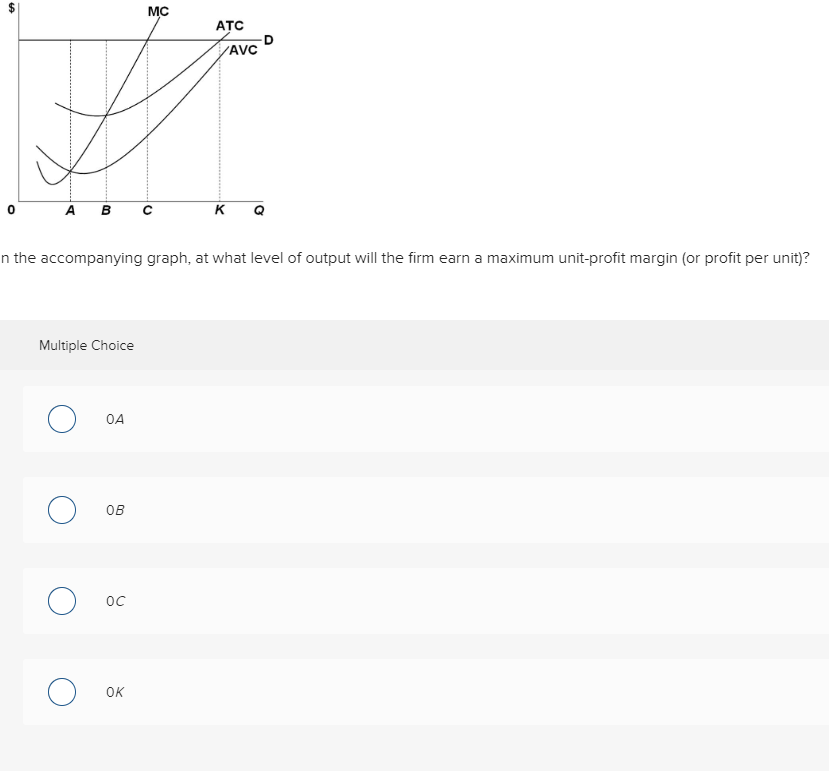Select the 0K answer text label
This screenshot has height=771, width=829.
pyautogui.click(x=112, y=692)
